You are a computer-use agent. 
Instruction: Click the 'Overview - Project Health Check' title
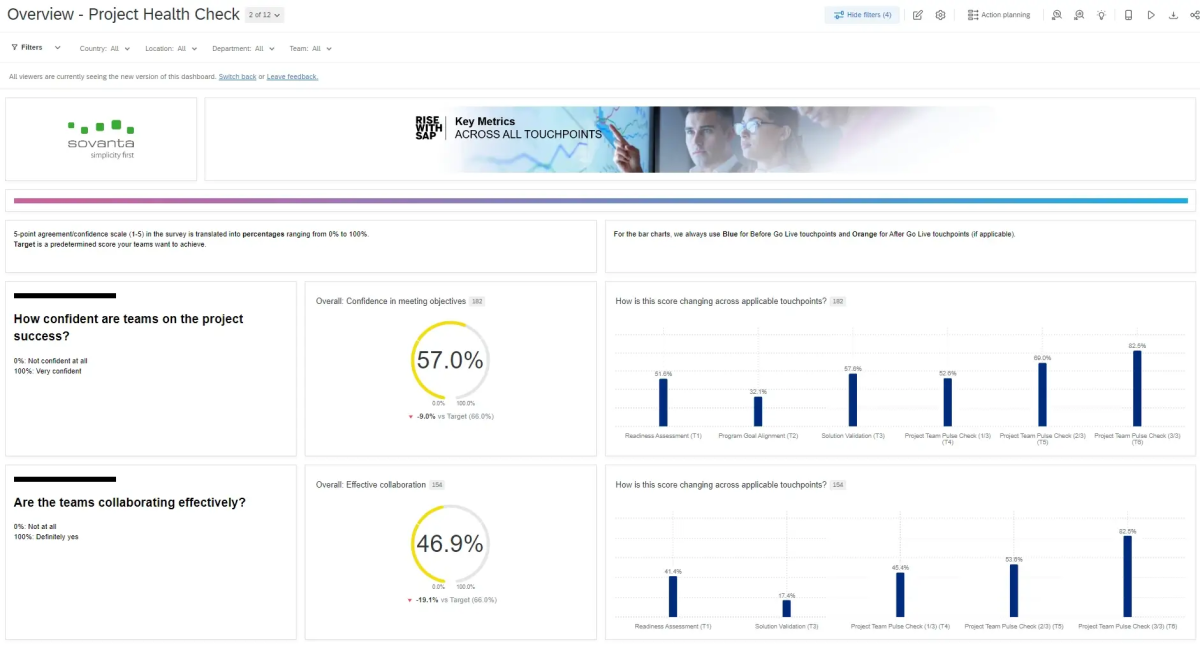[x=123, y=14]
